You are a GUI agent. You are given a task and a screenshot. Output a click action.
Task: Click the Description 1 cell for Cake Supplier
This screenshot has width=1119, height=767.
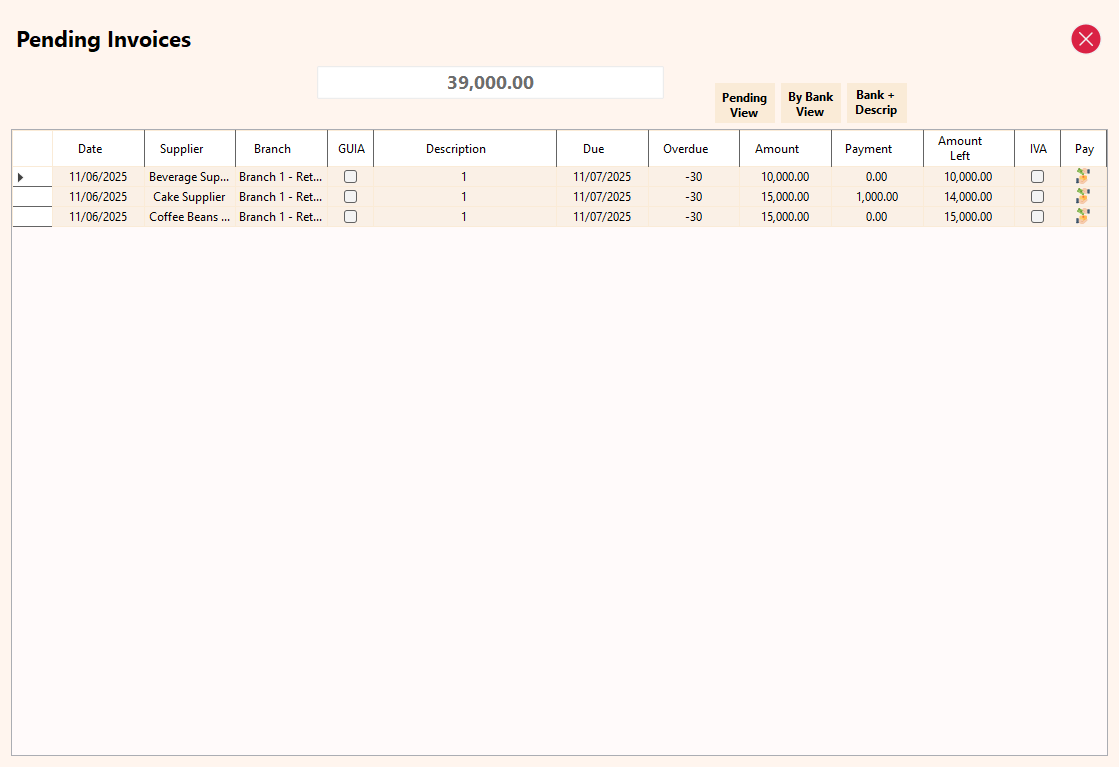point(464,197)
